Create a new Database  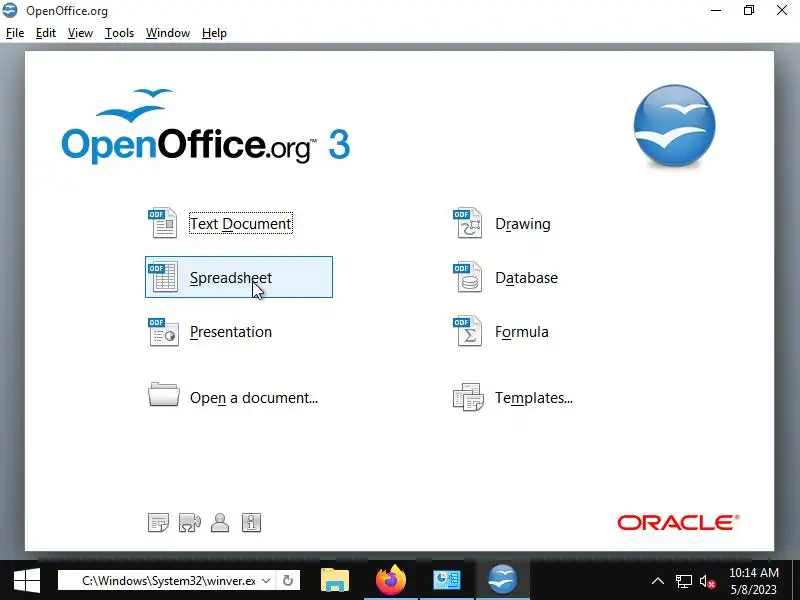pyautogui.click(x=526, y=278)
